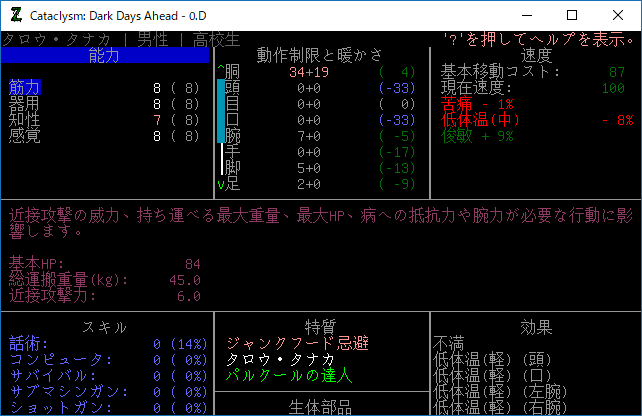Select the スキル panel heading
This screenshot has width=642, height=416.
click(104, 327)
